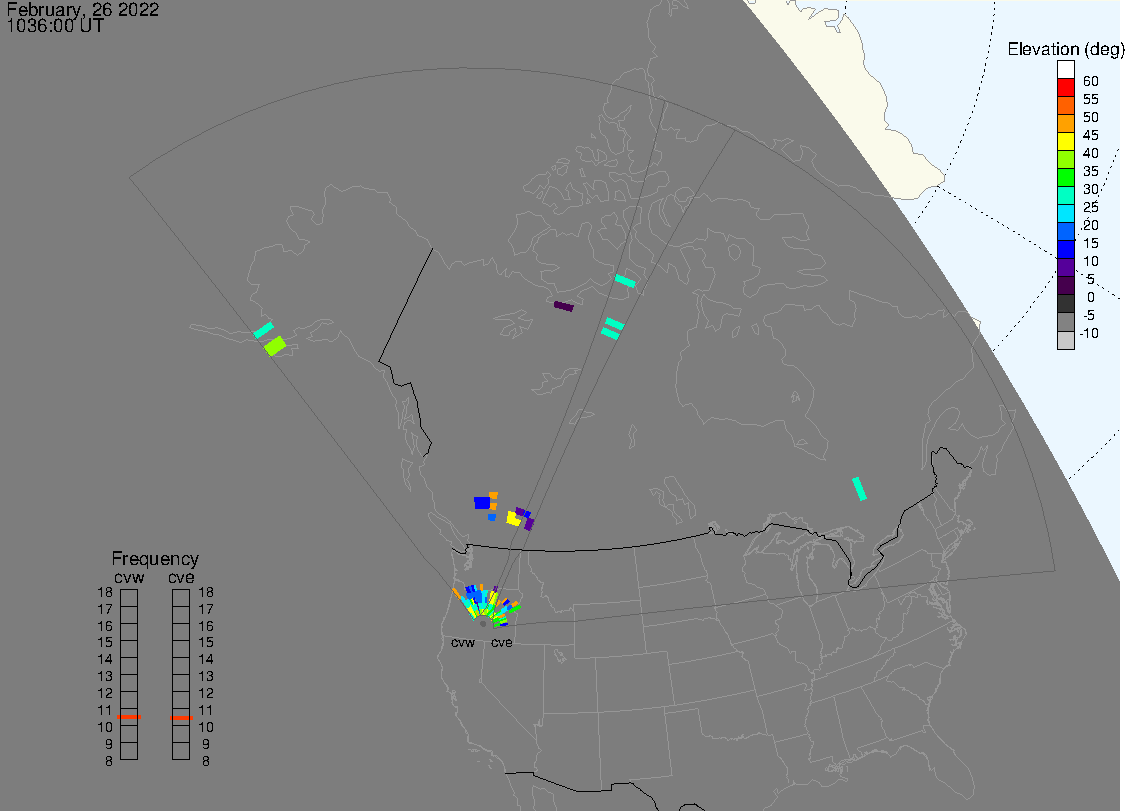Click the isolated teal echo near Quebec
Screen dimensions: 1125x811
(x=859, y=489)
